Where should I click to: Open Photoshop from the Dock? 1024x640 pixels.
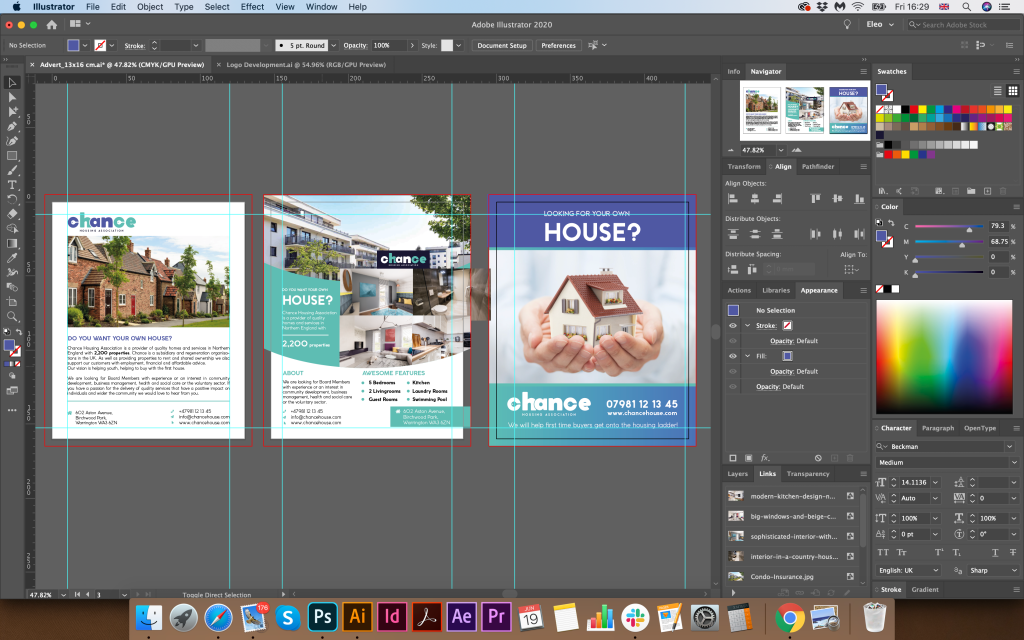321,616
